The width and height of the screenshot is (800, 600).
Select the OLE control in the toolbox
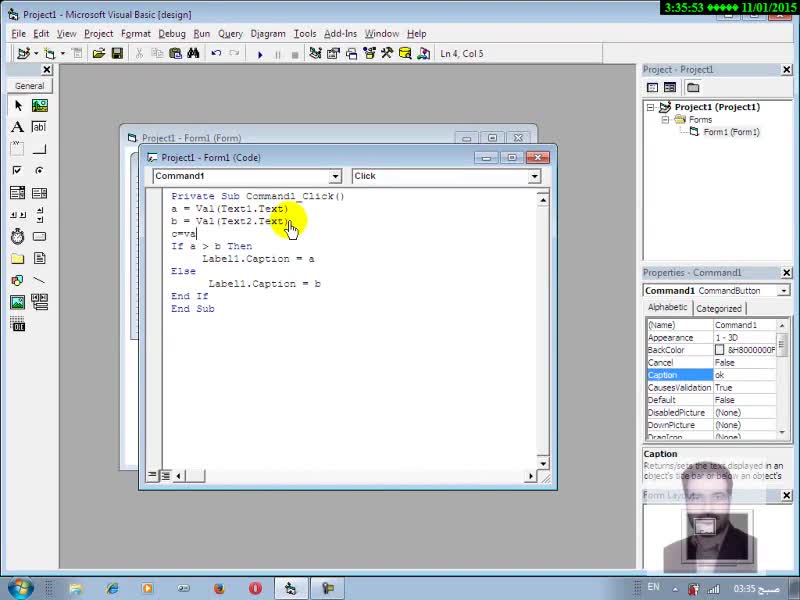point(17,324)
